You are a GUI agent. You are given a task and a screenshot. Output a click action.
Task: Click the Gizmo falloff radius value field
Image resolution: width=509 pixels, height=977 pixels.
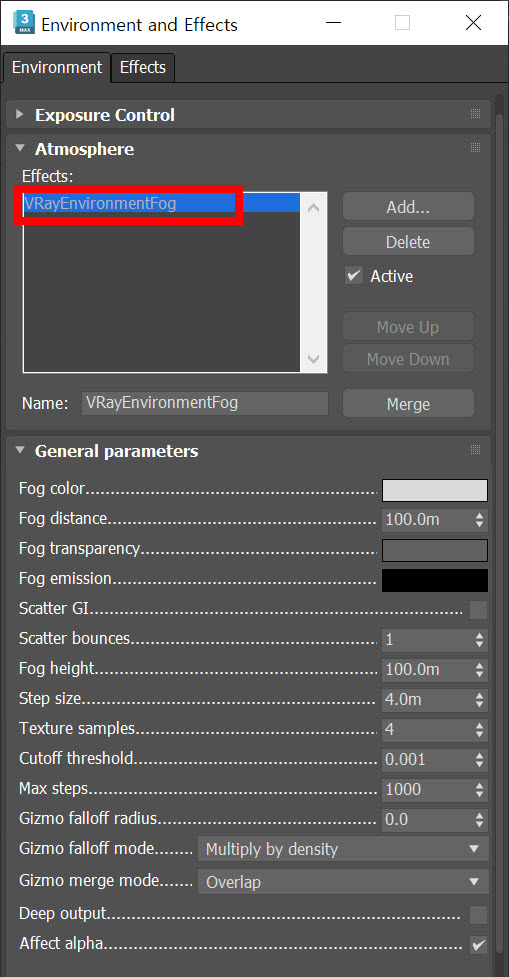427,819
